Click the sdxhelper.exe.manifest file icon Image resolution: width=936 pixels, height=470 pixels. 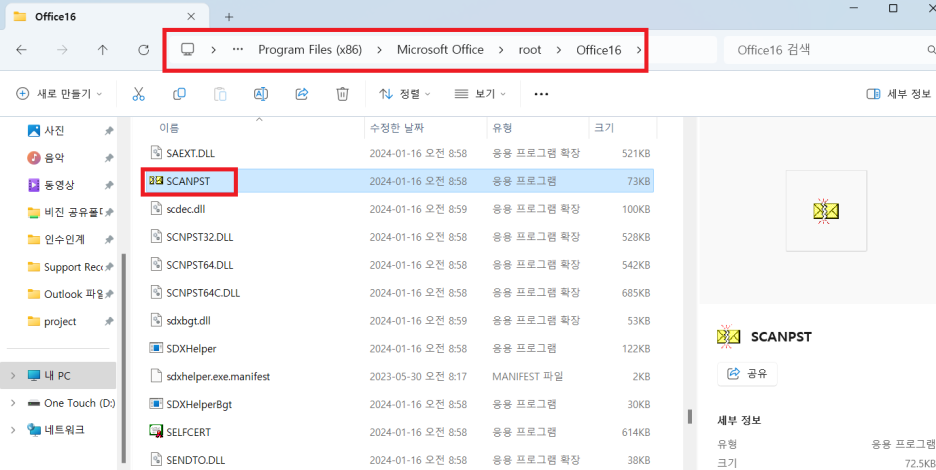click(x=156, y=376)
